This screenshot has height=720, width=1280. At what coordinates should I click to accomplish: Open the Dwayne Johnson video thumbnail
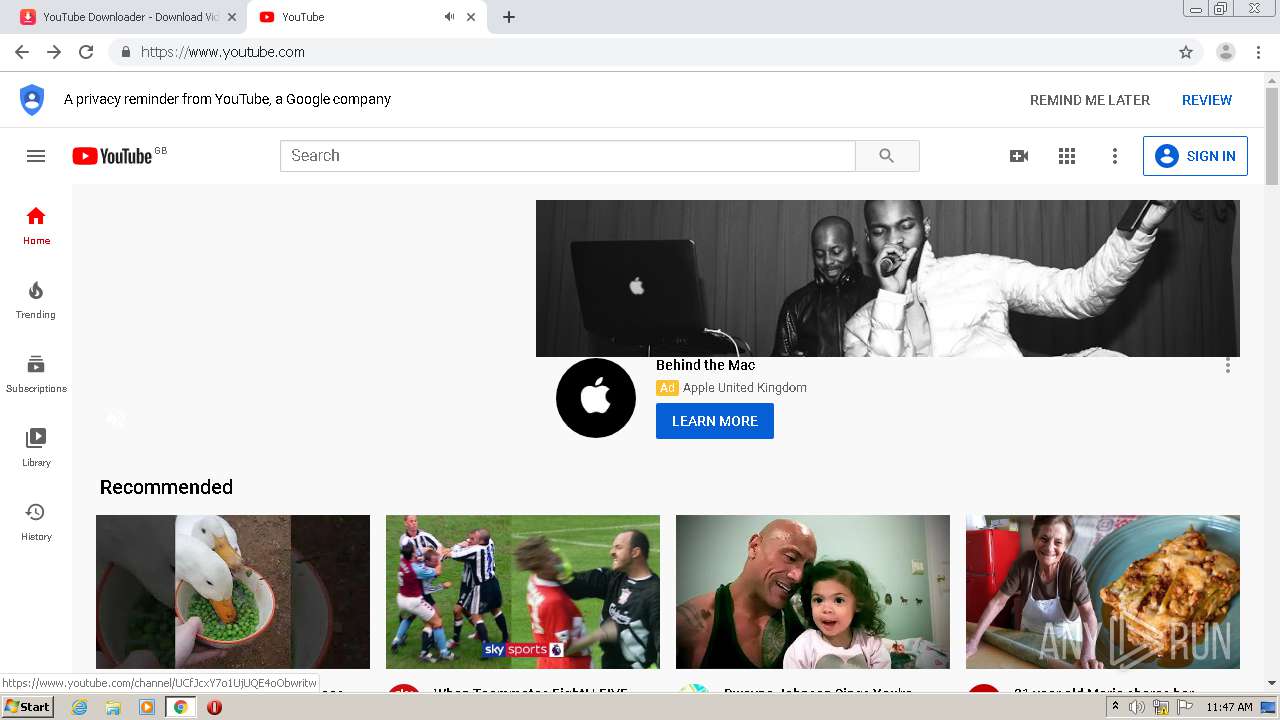click(813, 592)
